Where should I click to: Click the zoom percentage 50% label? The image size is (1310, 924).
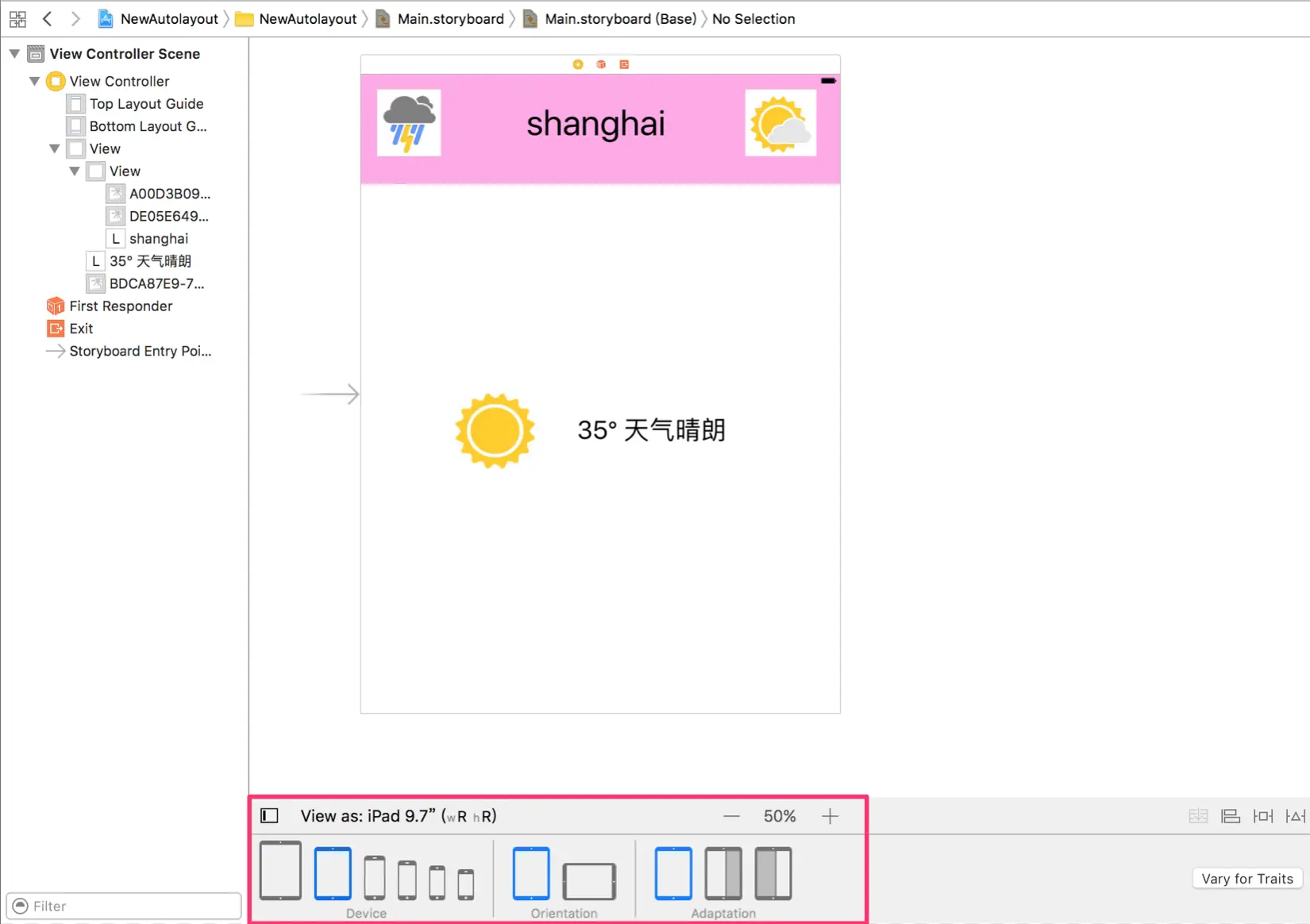(x=780, y=816)
